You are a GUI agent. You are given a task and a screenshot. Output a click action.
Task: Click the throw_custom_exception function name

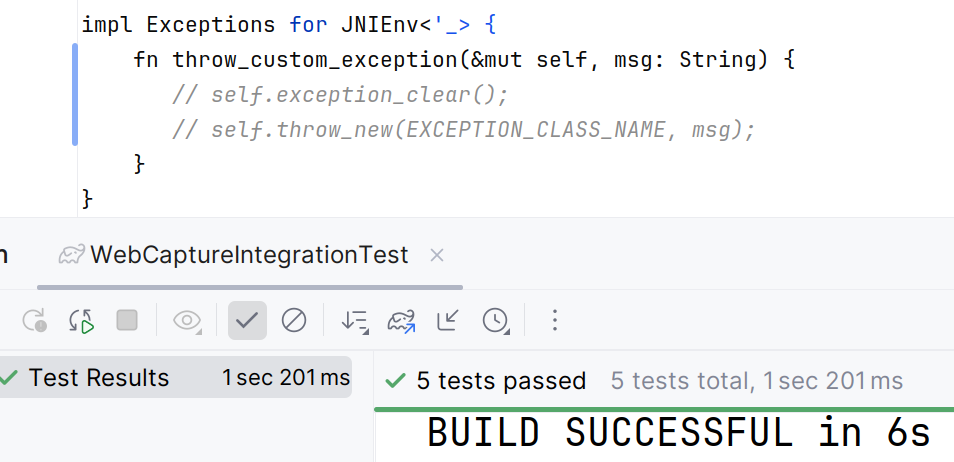click(314, 60)
